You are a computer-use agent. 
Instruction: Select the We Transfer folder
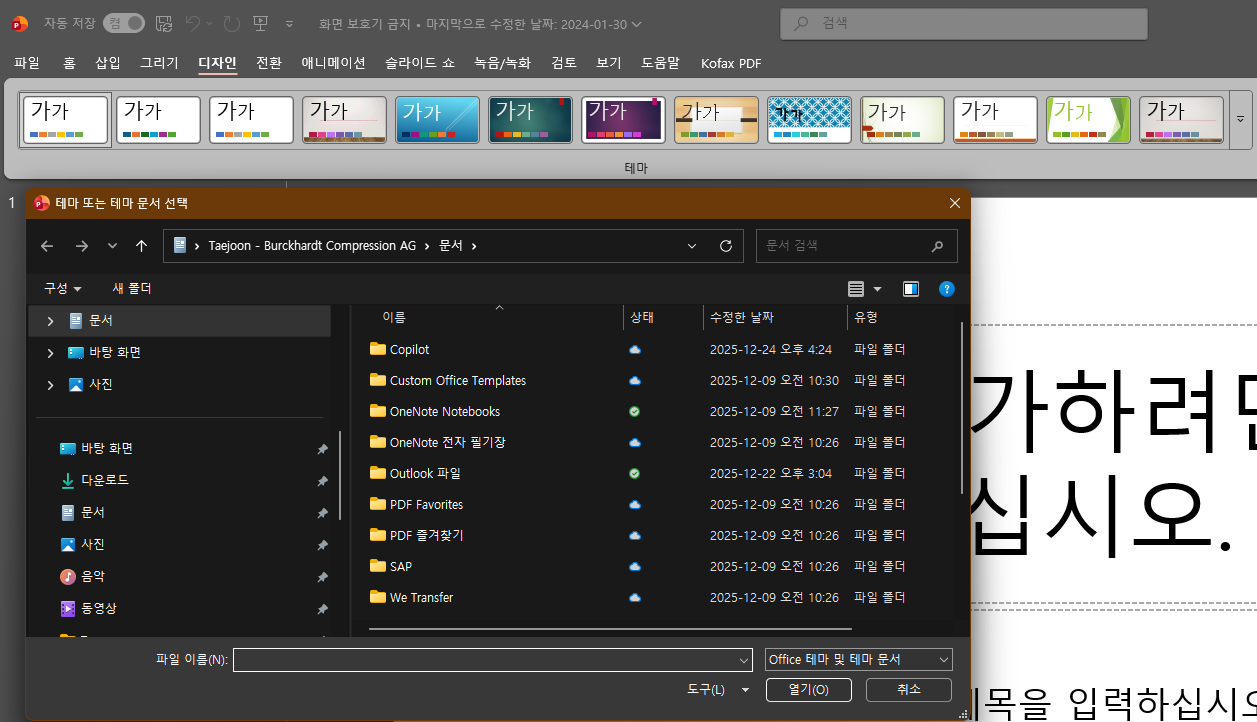[x=421, y=597]
